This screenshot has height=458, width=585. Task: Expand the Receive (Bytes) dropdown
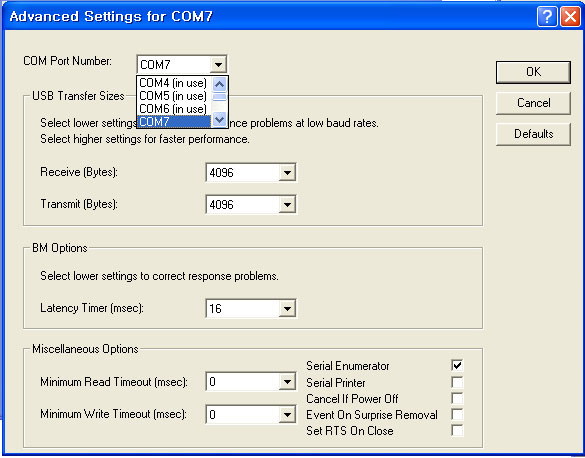[x=287, y=173]
